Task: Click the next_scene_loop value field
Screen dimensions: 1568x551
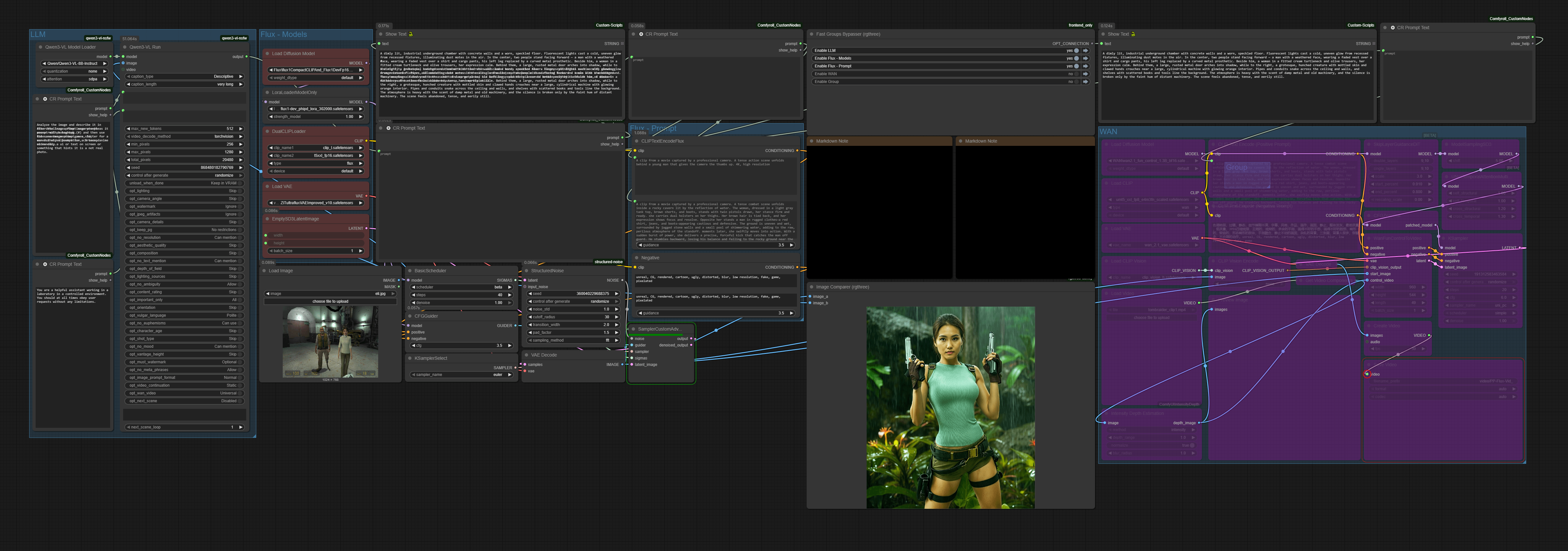Action: pyautogui.click(x=184, y=428)
